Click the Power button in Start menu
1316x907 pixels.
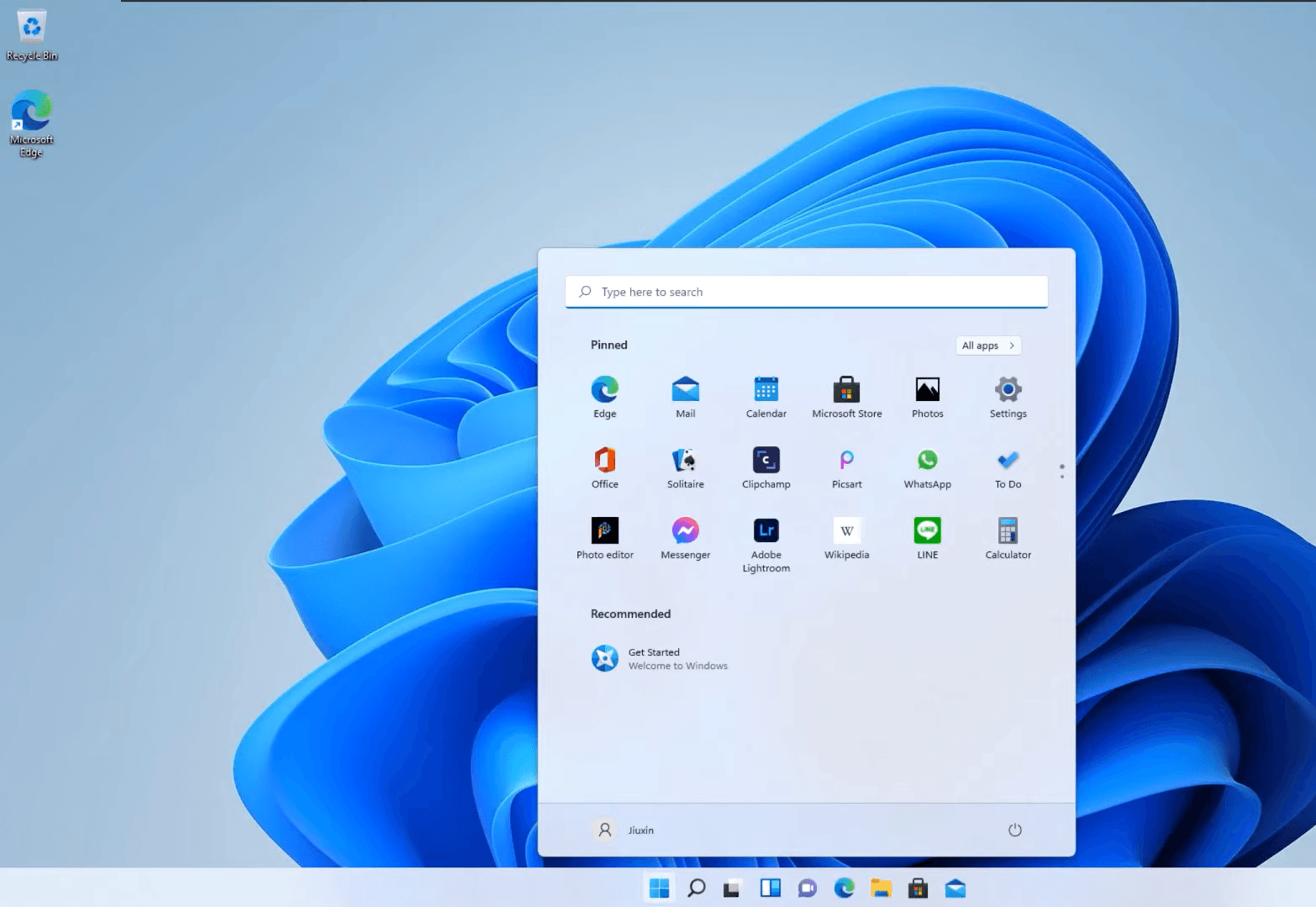pyautogui.click(x=1014, y=830)
